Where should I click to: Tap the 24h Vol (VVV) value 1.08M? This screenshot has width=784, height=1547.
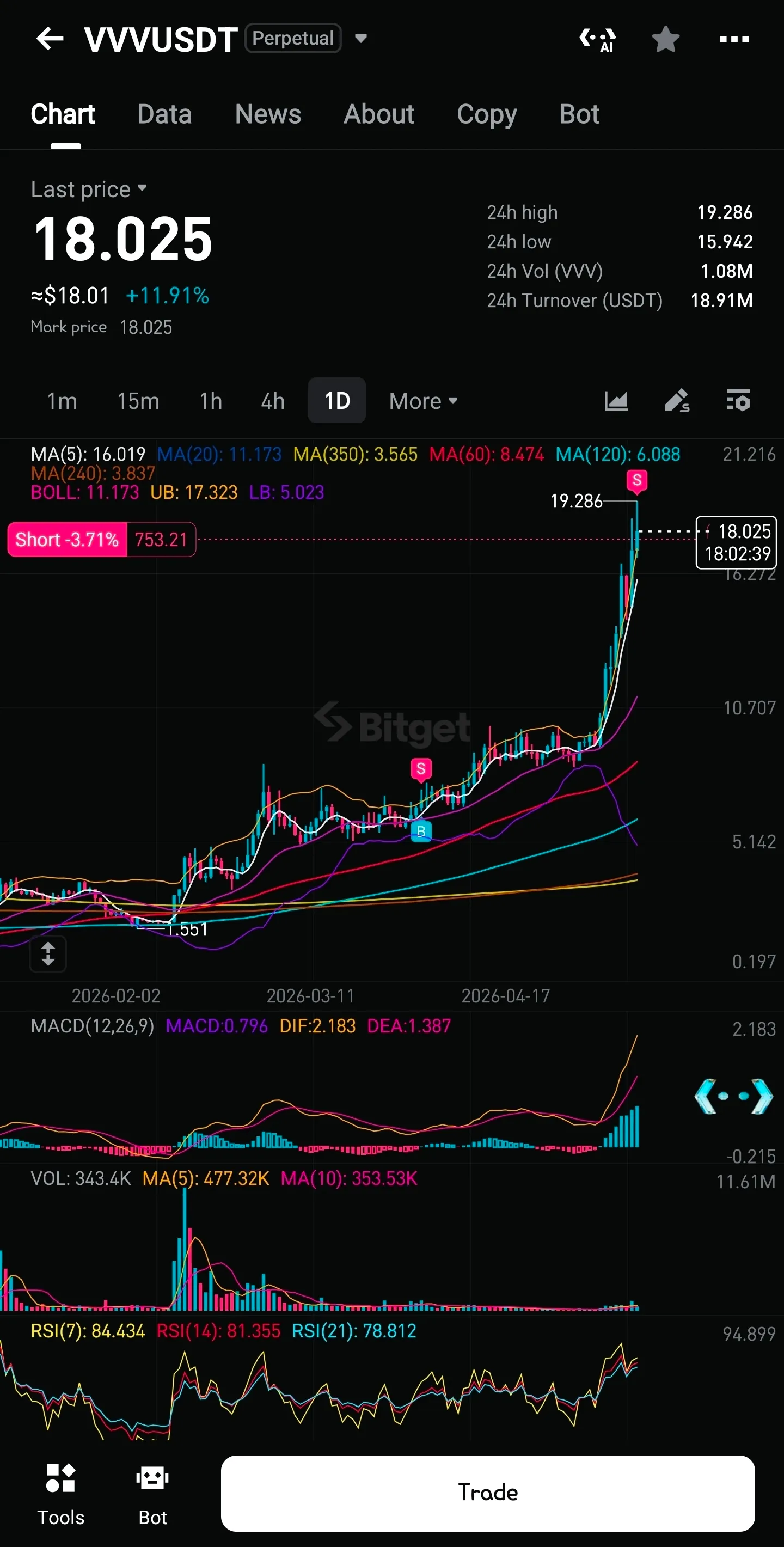click(x=727, y=271)
